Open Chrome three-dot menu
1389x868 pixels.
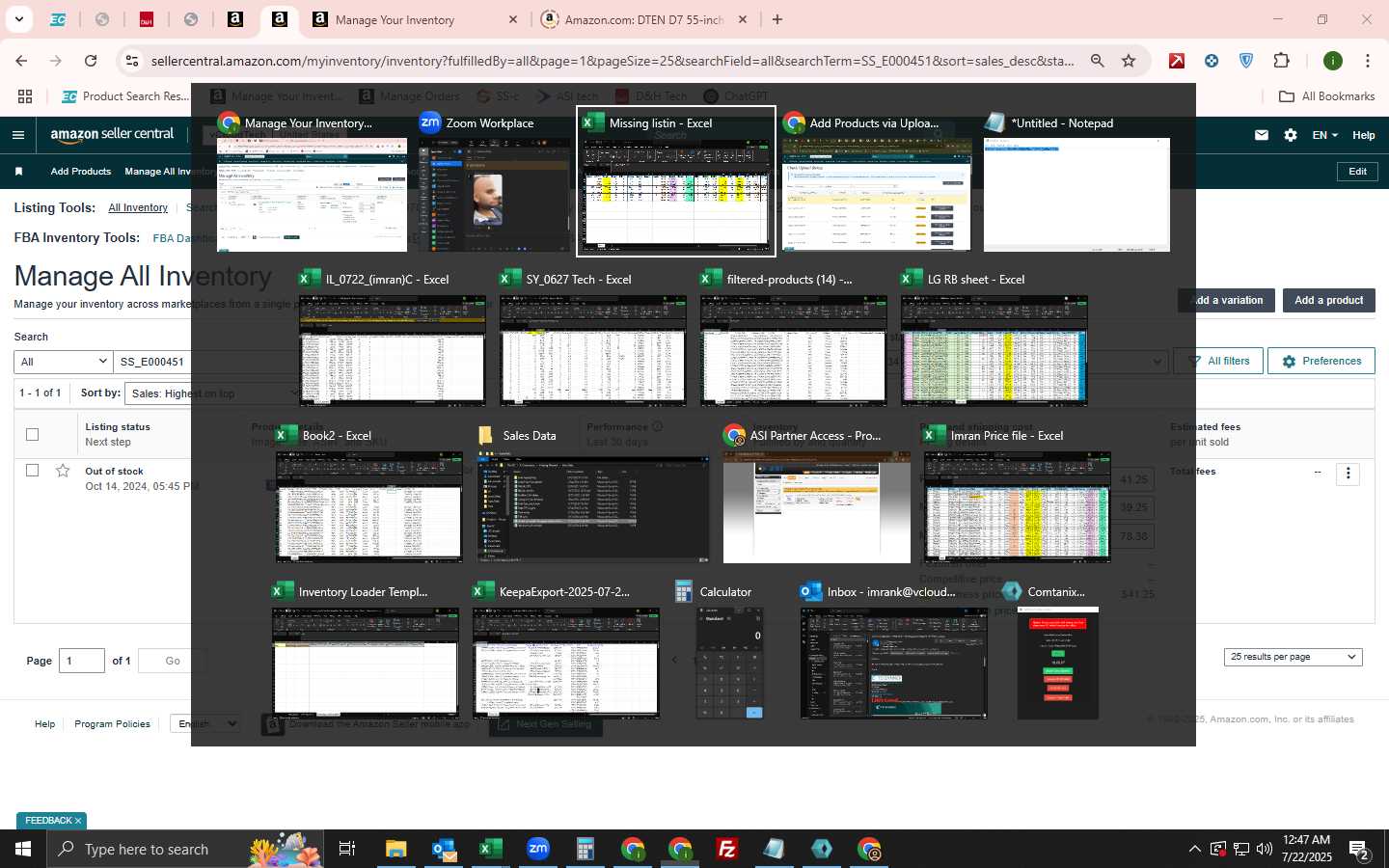(1368, 61)
